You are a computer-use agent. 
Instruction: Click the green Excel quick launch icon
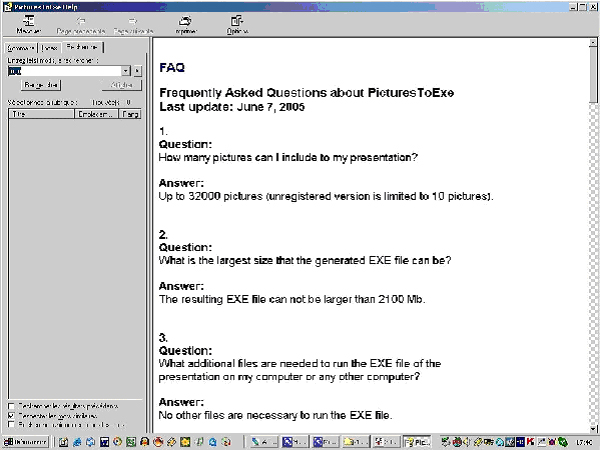(x=131, y=442)
